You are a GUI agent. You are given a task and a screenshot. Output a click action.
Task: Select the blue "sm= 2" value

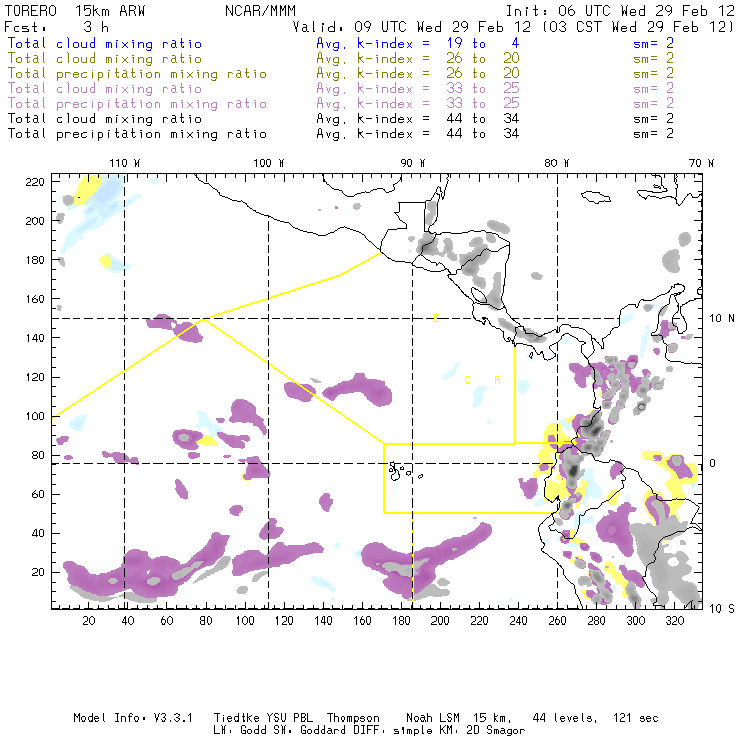[x=653, y=43]
